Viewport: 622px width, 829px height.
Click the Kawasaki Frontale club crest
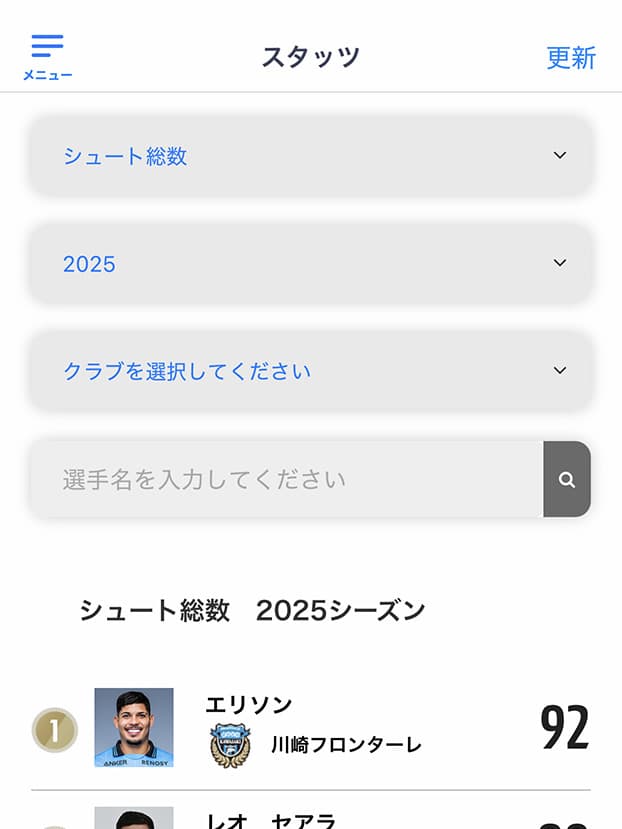230,745
